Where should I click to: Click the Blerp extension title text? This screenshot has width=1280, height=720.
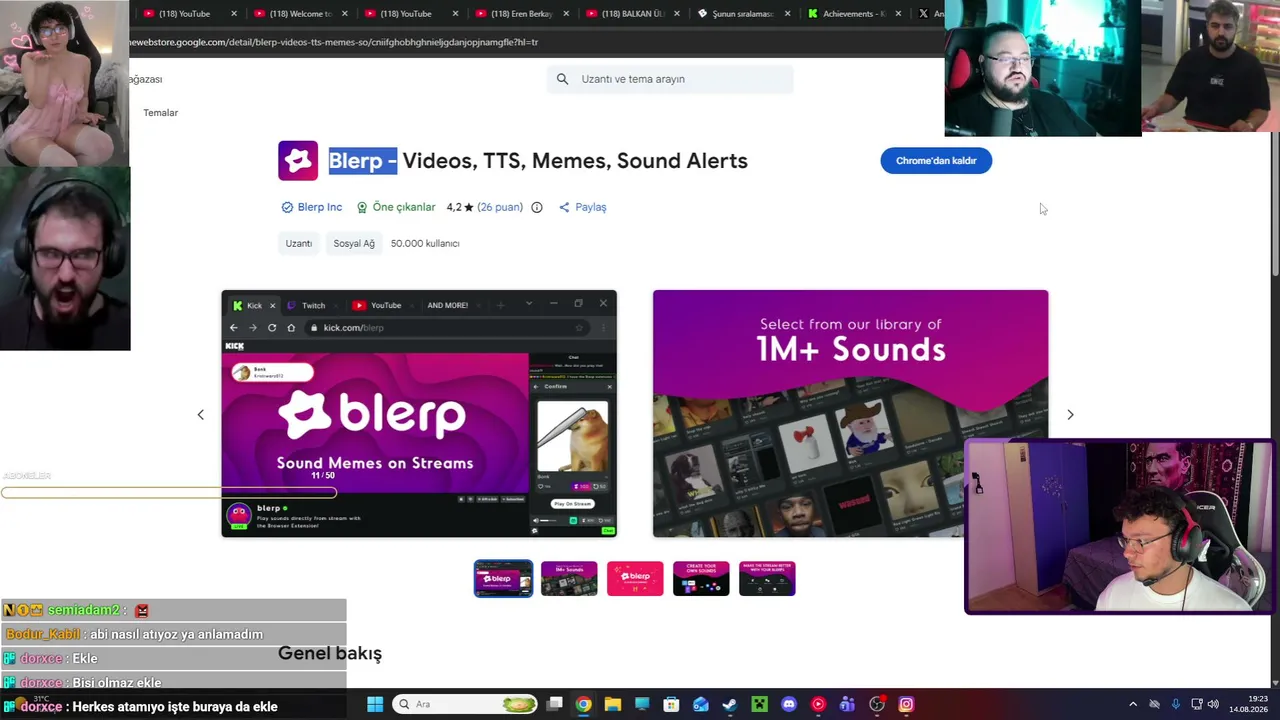coord(538,161)
